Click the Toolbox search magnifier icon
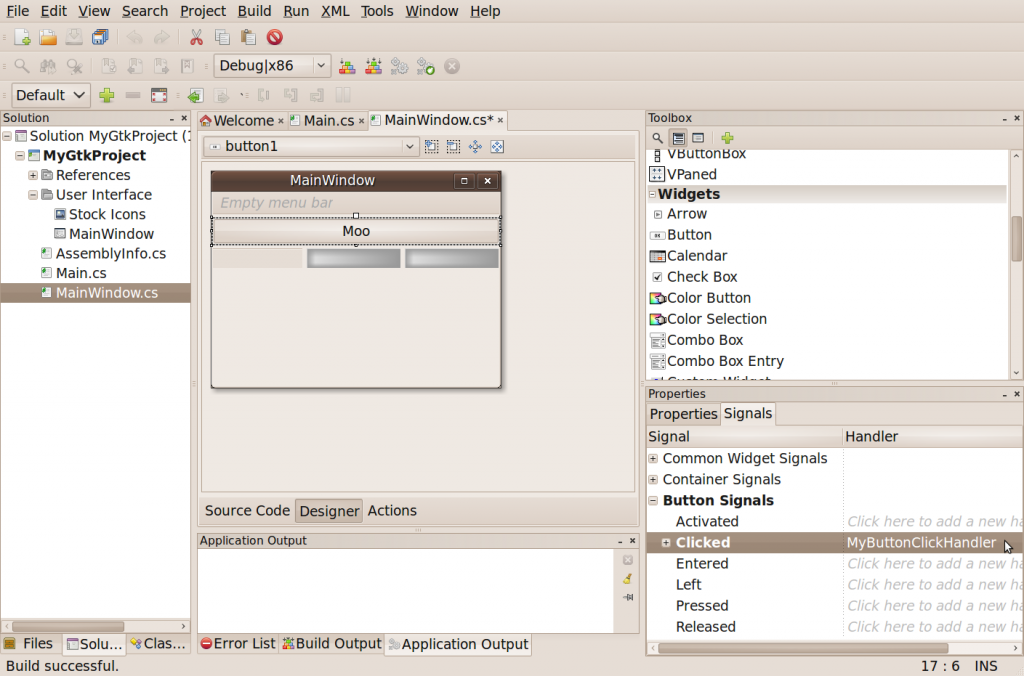This screenshot has width=1024, height=676. tap(658, 138)
